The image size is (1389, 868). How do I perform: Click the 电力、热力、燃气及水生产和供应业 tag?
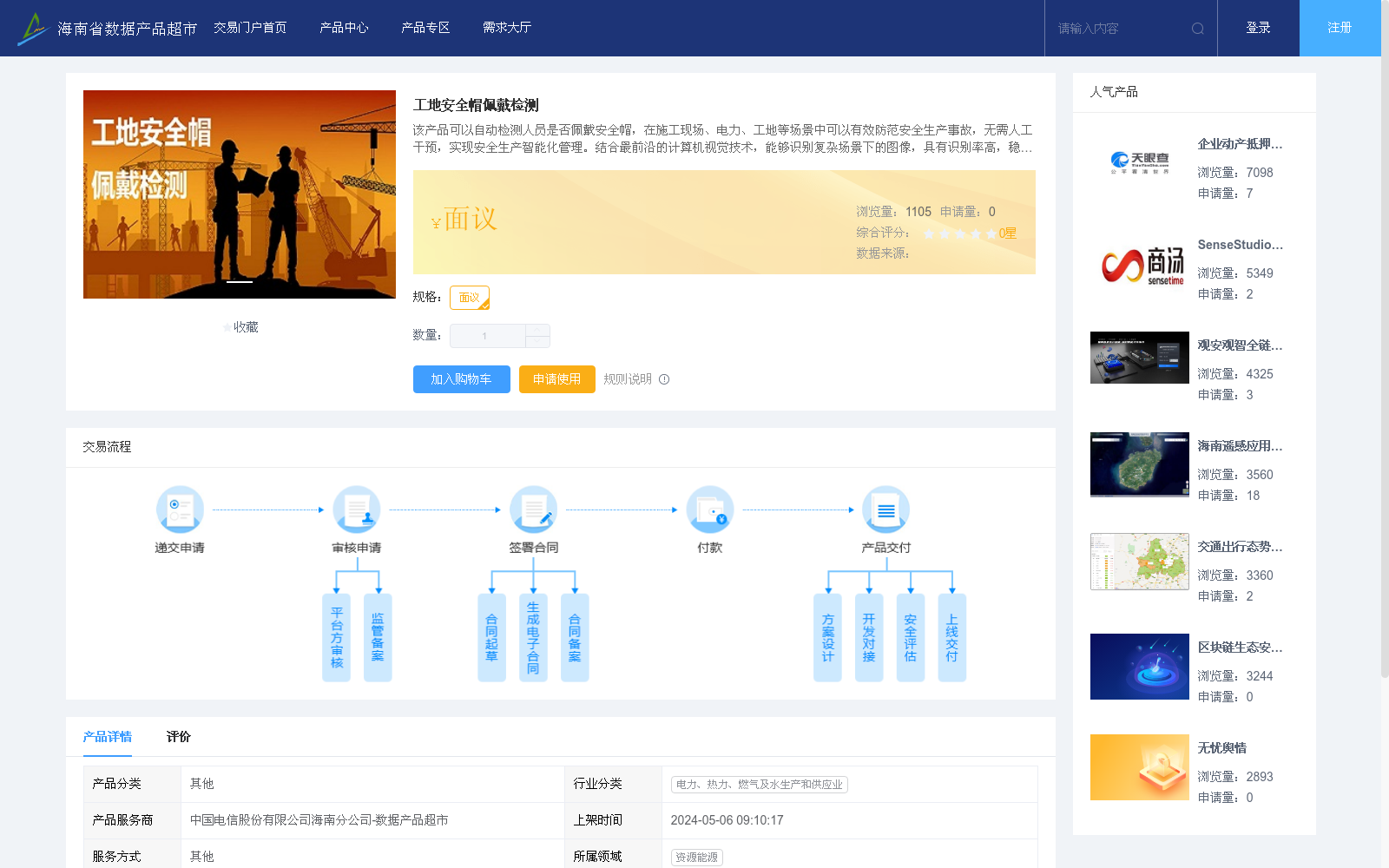click(760, 785)
